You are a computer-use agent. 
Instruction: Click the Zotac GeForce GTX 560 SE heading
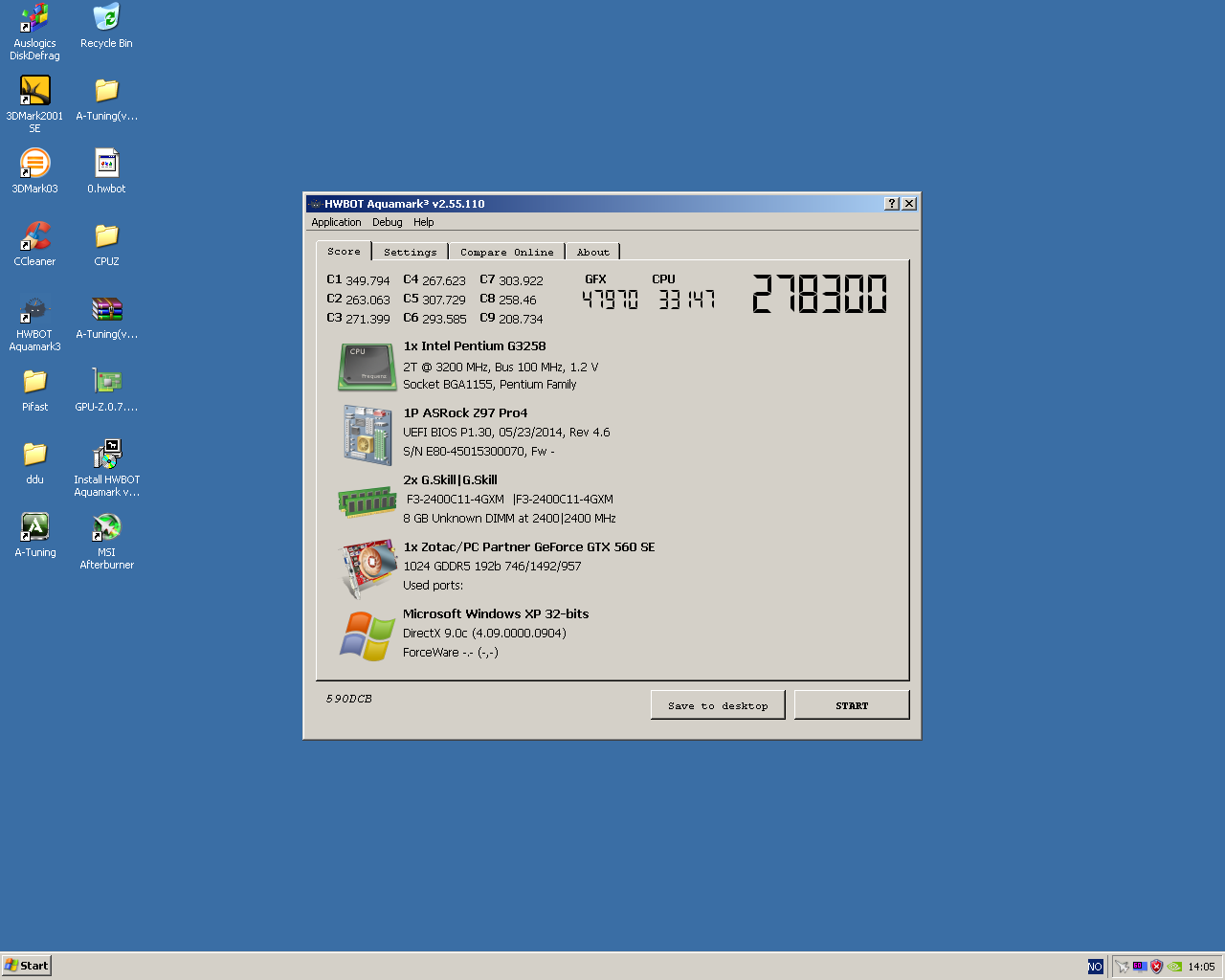pos(529,547)
